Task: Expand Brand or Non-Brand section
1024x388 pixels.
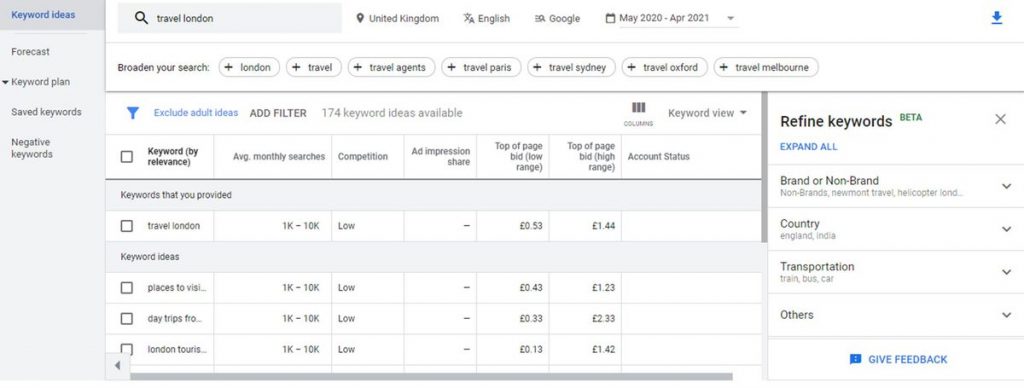Action: point(1006,186)
